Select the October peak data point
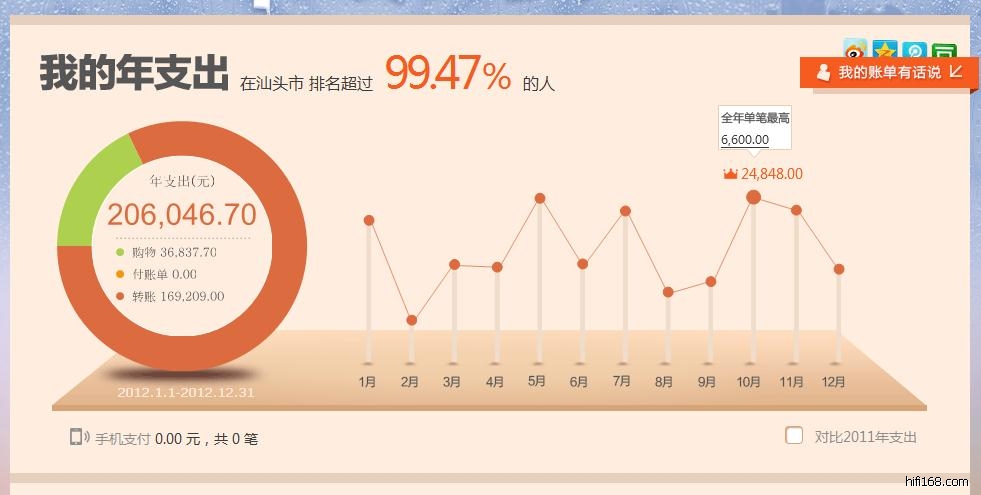This screenshot has height=495, width=981. click(753, 197)
